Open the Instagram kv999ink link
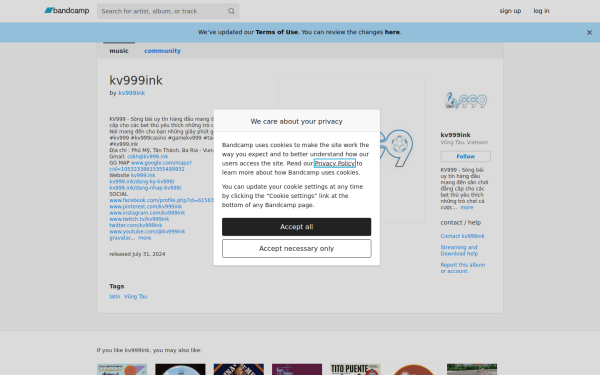The image size is (600, 375). [x=147, y=213]
